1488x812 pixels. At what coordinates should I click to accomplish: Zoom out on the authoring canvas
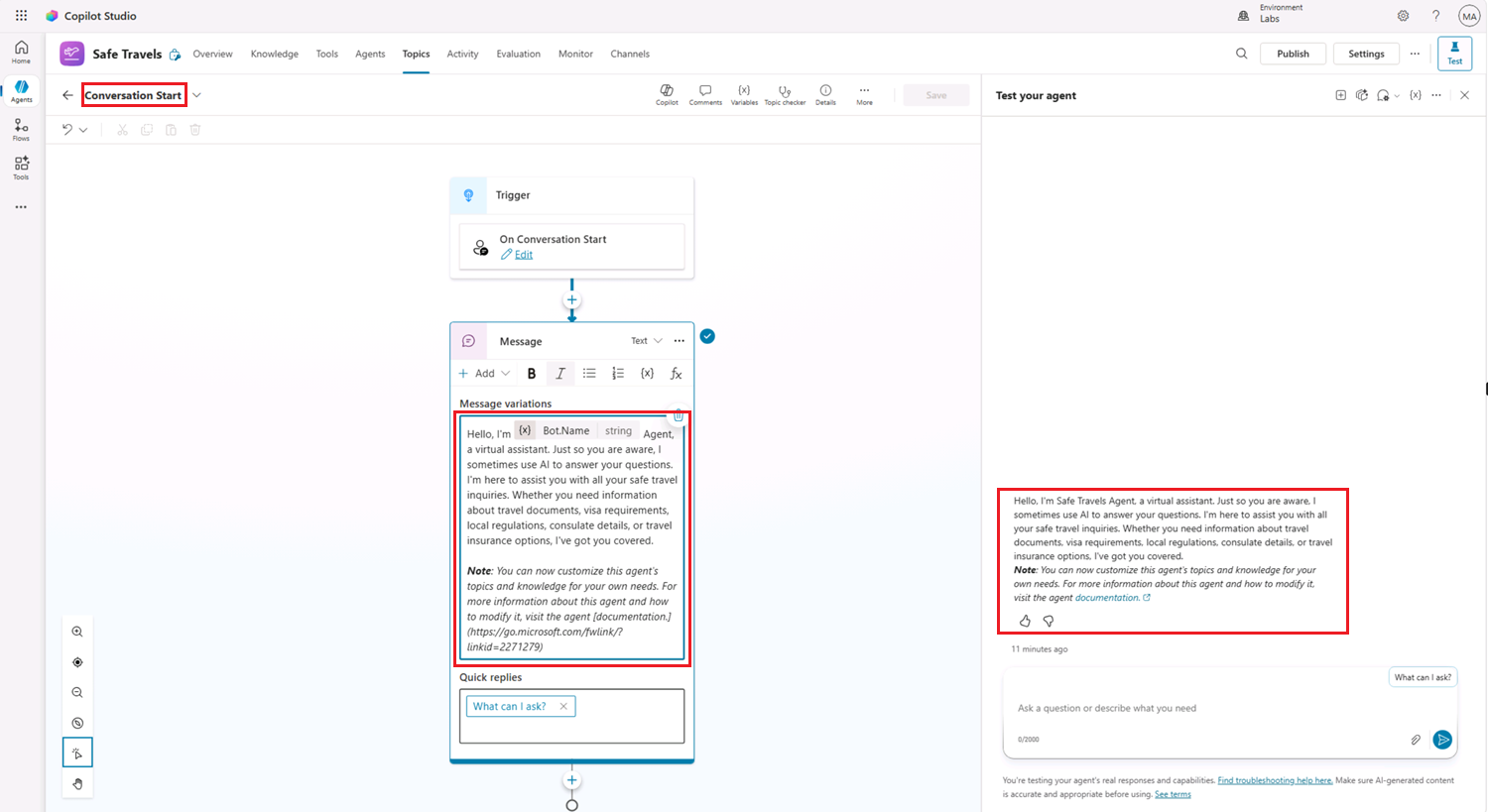[x=77, y=693]
